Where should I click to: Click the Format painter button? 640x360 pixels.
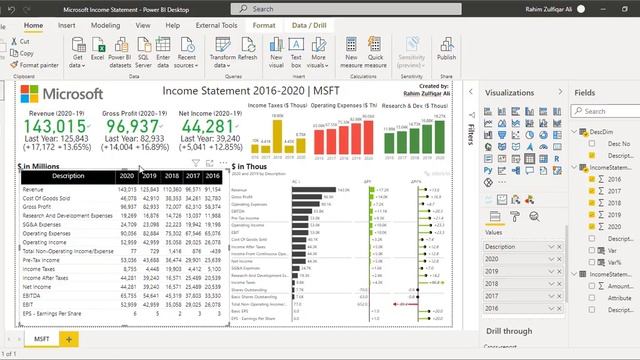pyautogui.click(x=34, y=65)
